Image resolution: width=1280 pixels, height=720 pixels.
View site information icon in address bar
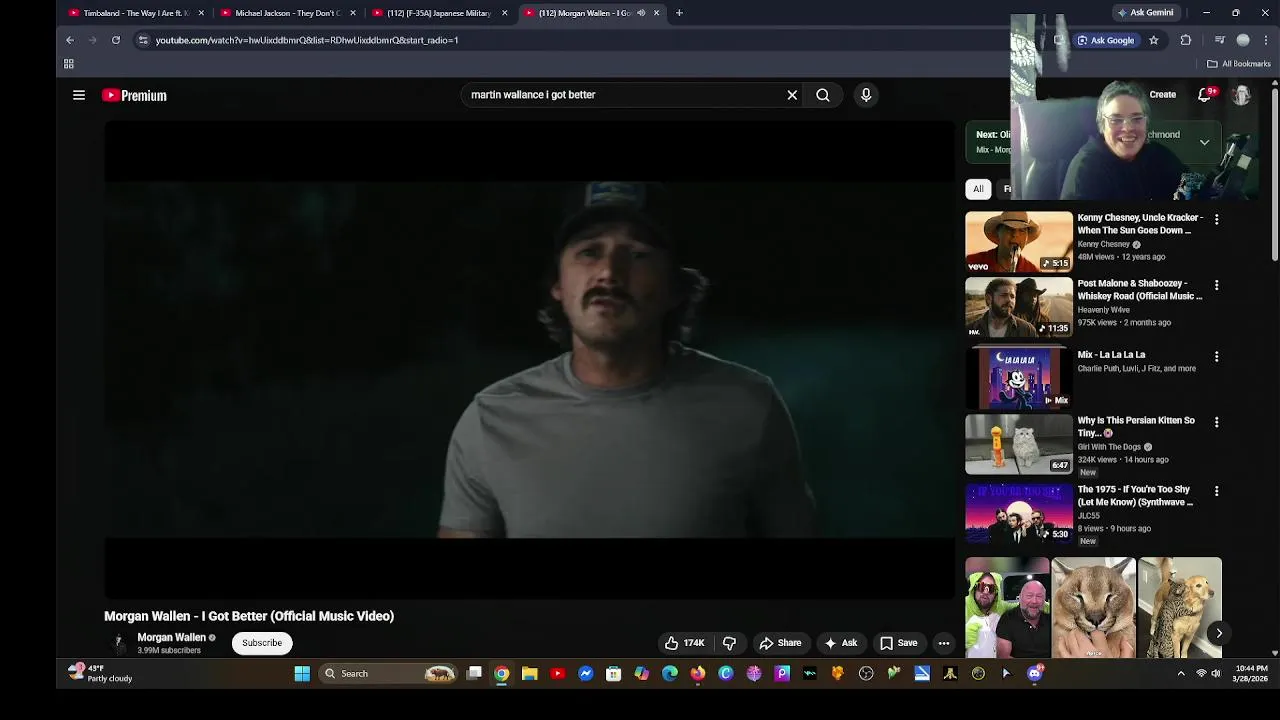143,40
